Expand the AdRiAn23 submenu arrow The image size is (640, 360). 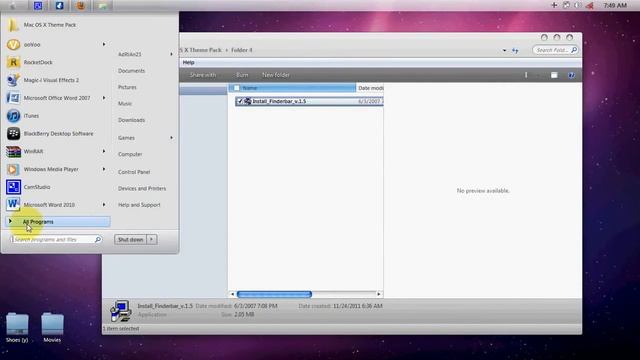click(171, 54)
